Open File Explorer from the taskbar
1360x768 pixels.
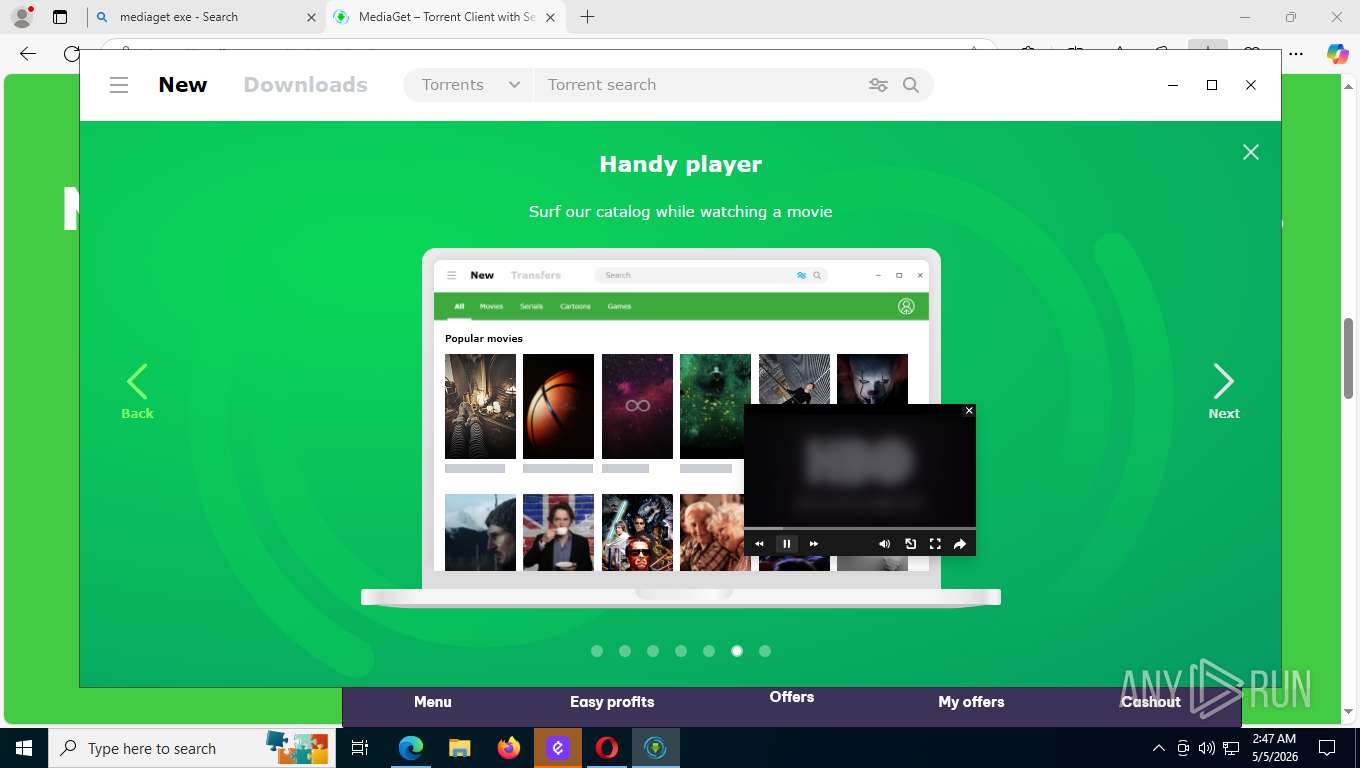pos(459,748)
